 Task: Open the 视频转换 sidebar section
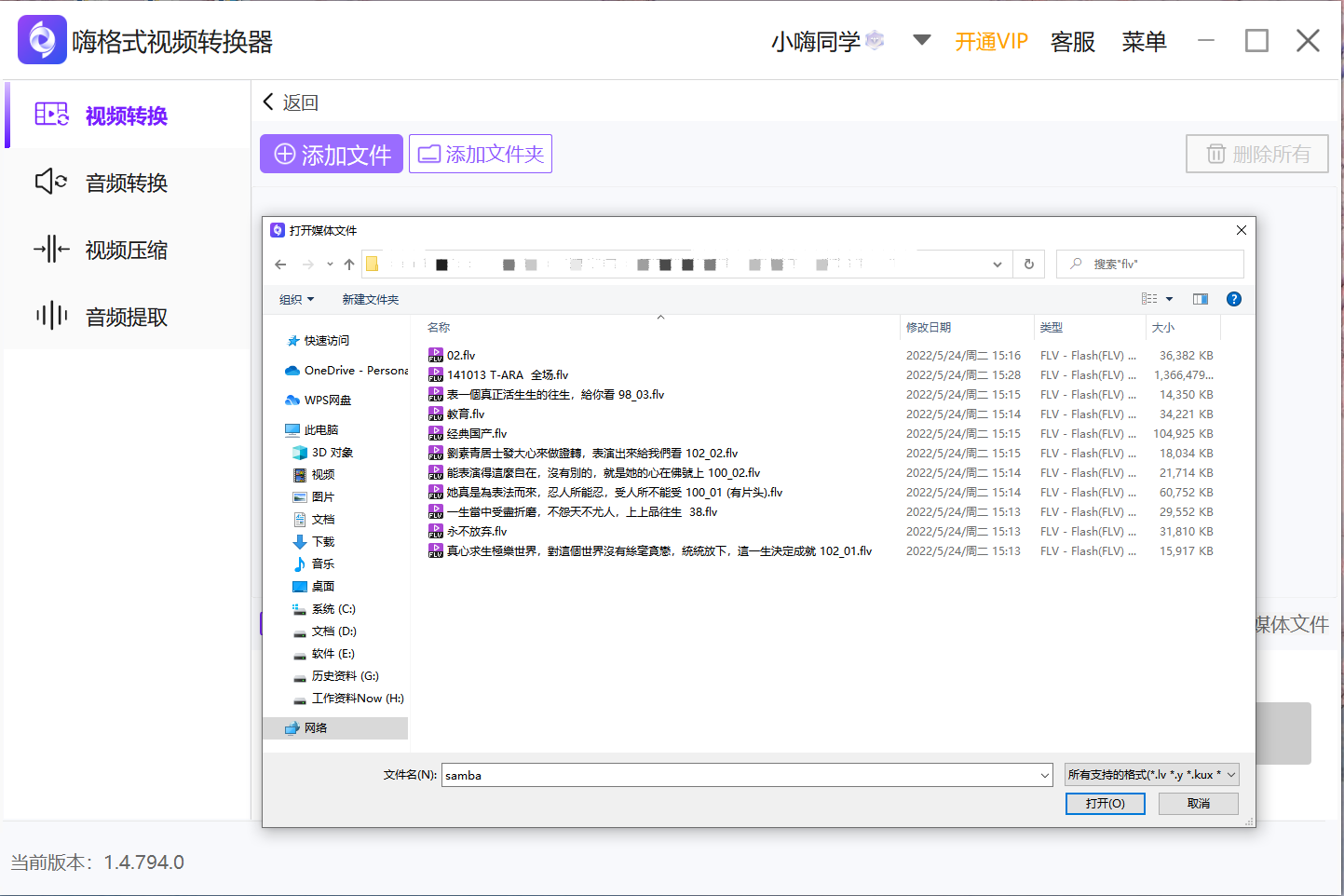[128, 115]
